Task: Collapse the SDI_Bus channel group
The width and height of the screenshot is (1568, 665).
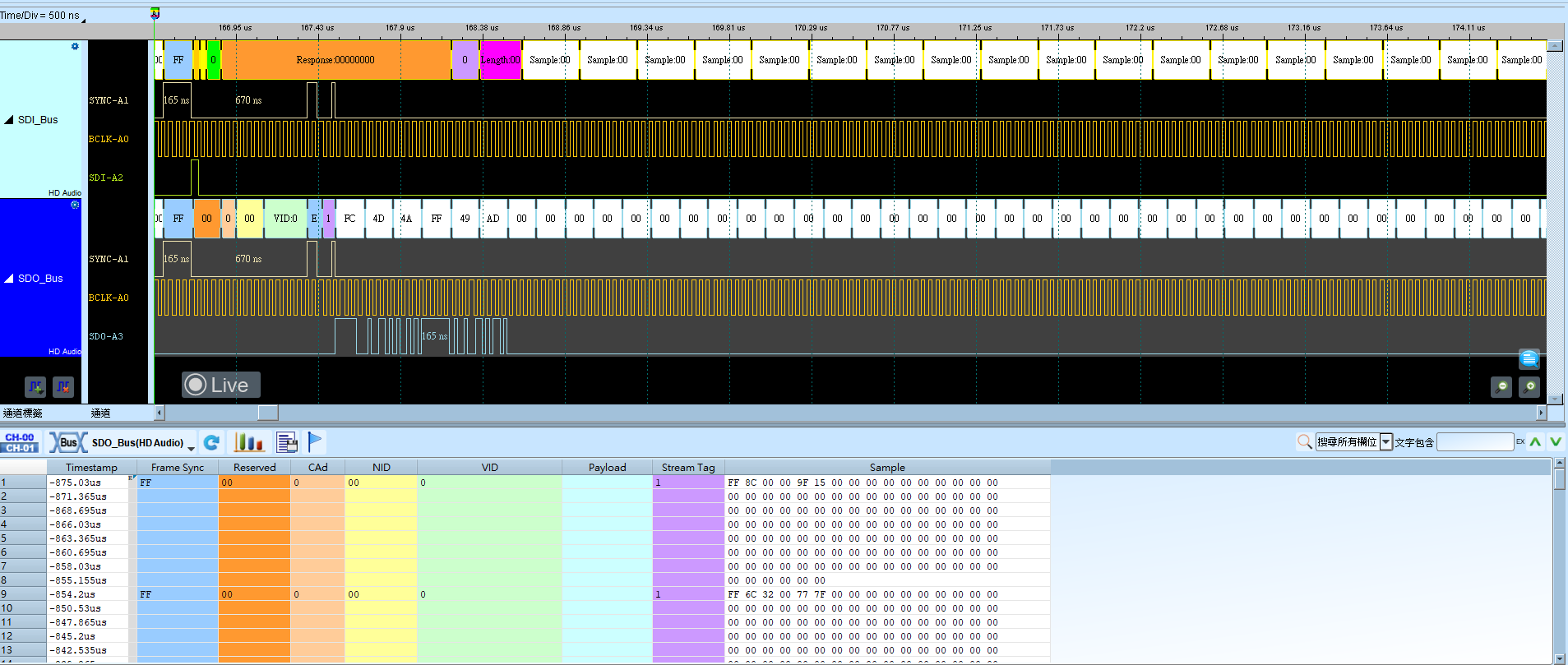Action: tap(9, 120)
